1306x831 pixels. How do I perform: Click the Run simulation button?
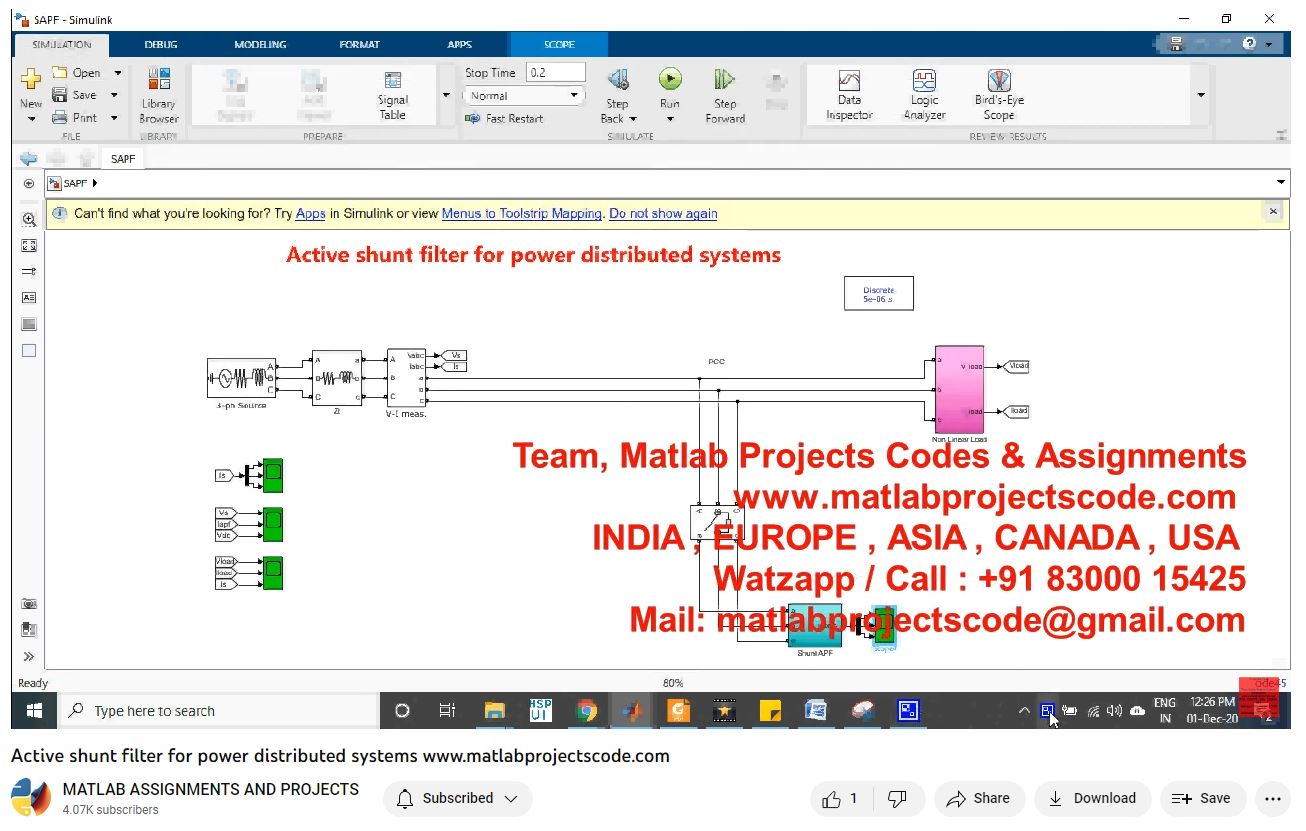pos(669,80)
